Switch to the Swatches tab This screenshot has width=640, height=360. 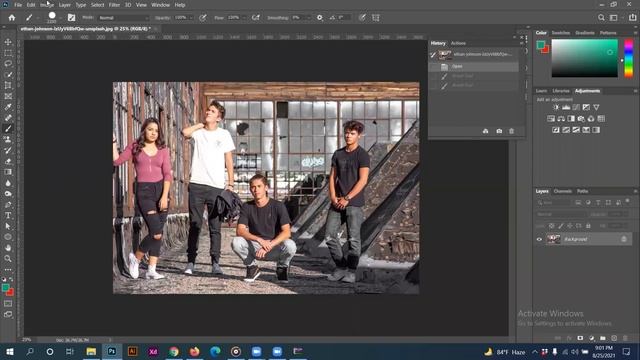pyautogui.click(x=560, y=33)
